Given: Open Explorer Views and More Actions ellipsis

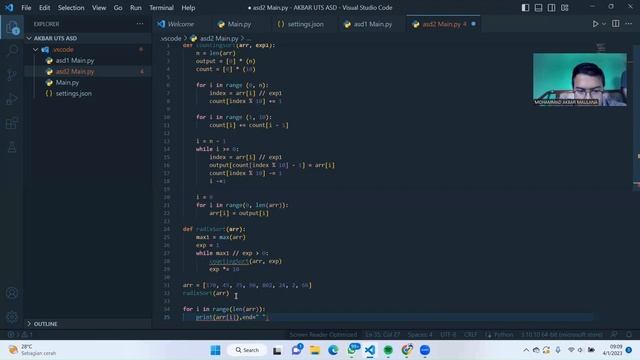Looking at the screenshot, I should pos(140,24).
